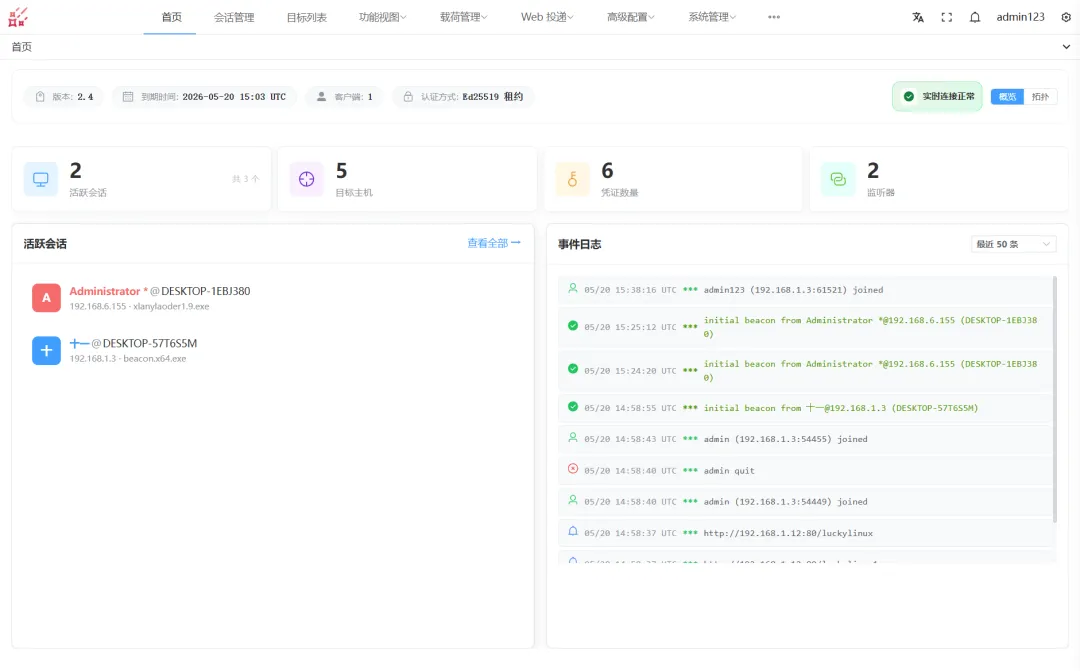
Task: Expand the 系统管理 dropdown menu
Action: point(712,17)
